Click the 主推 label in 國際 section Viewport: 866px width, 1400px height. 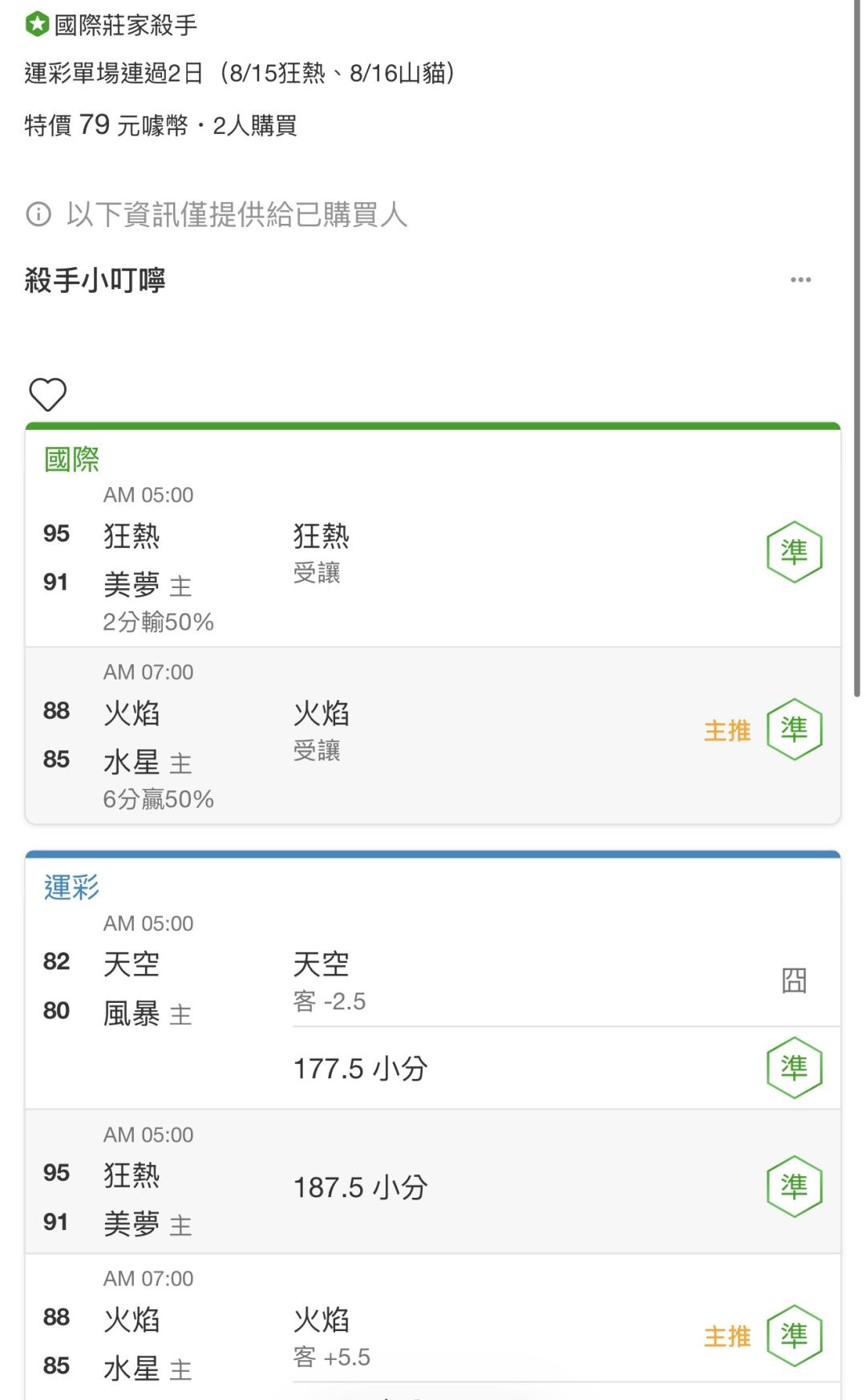pyautogui.click(x=727, y=731)
